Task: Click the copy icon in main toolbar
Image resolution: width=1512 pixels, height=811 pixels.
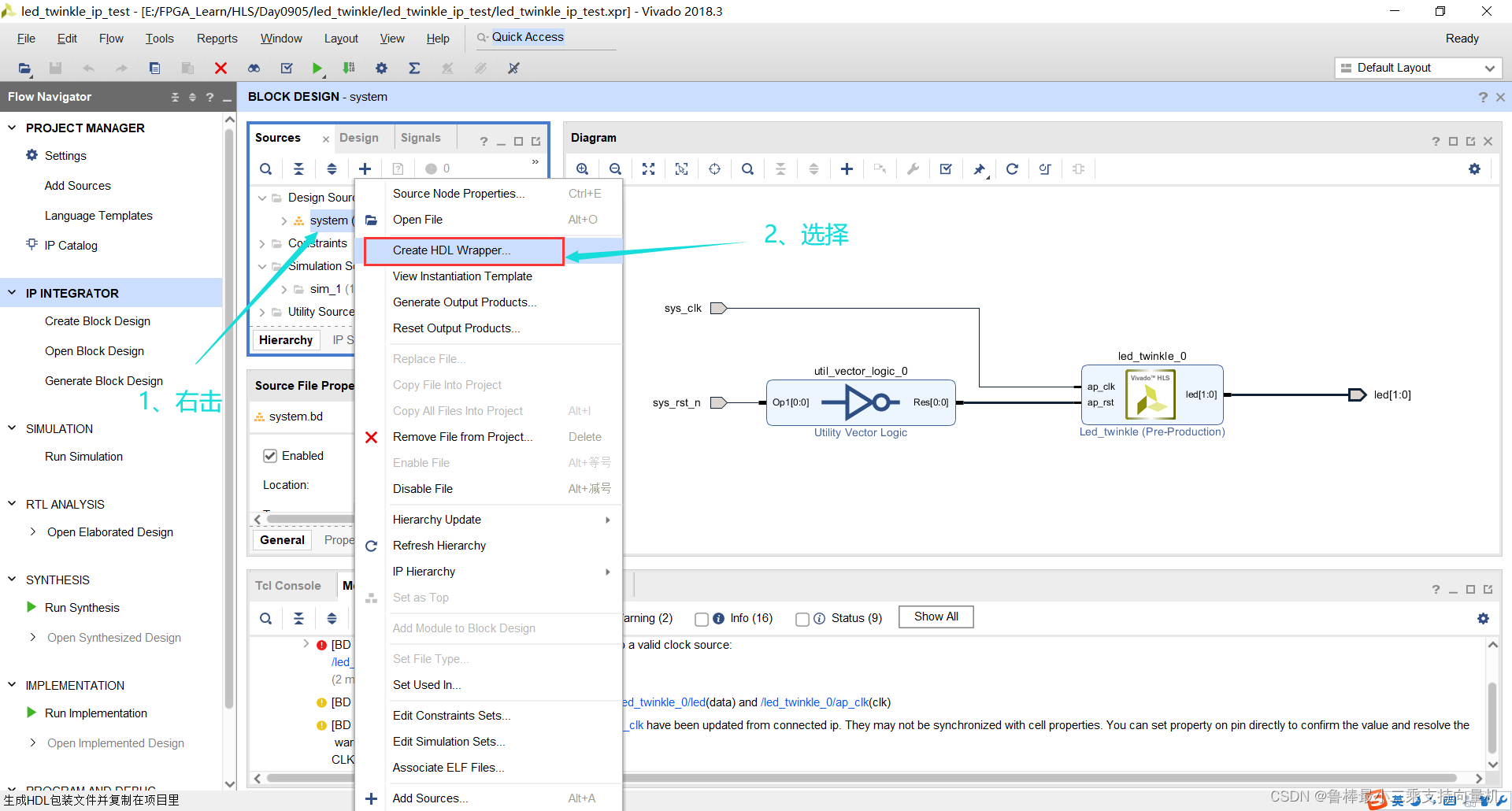Action: pyautogui.click(x=154, y=69)
